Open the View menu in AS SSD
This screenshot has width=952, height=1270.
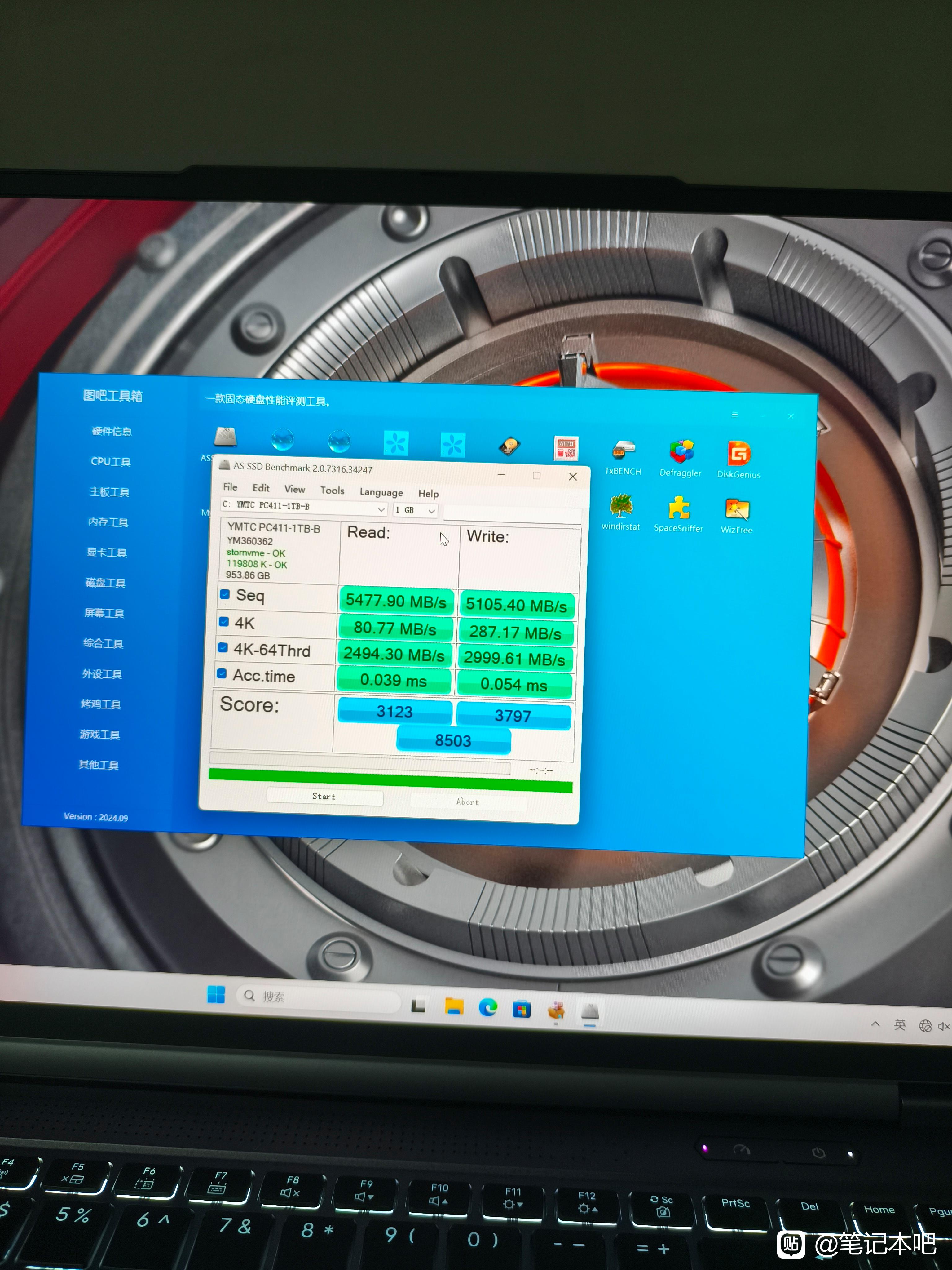coord(295,489)
